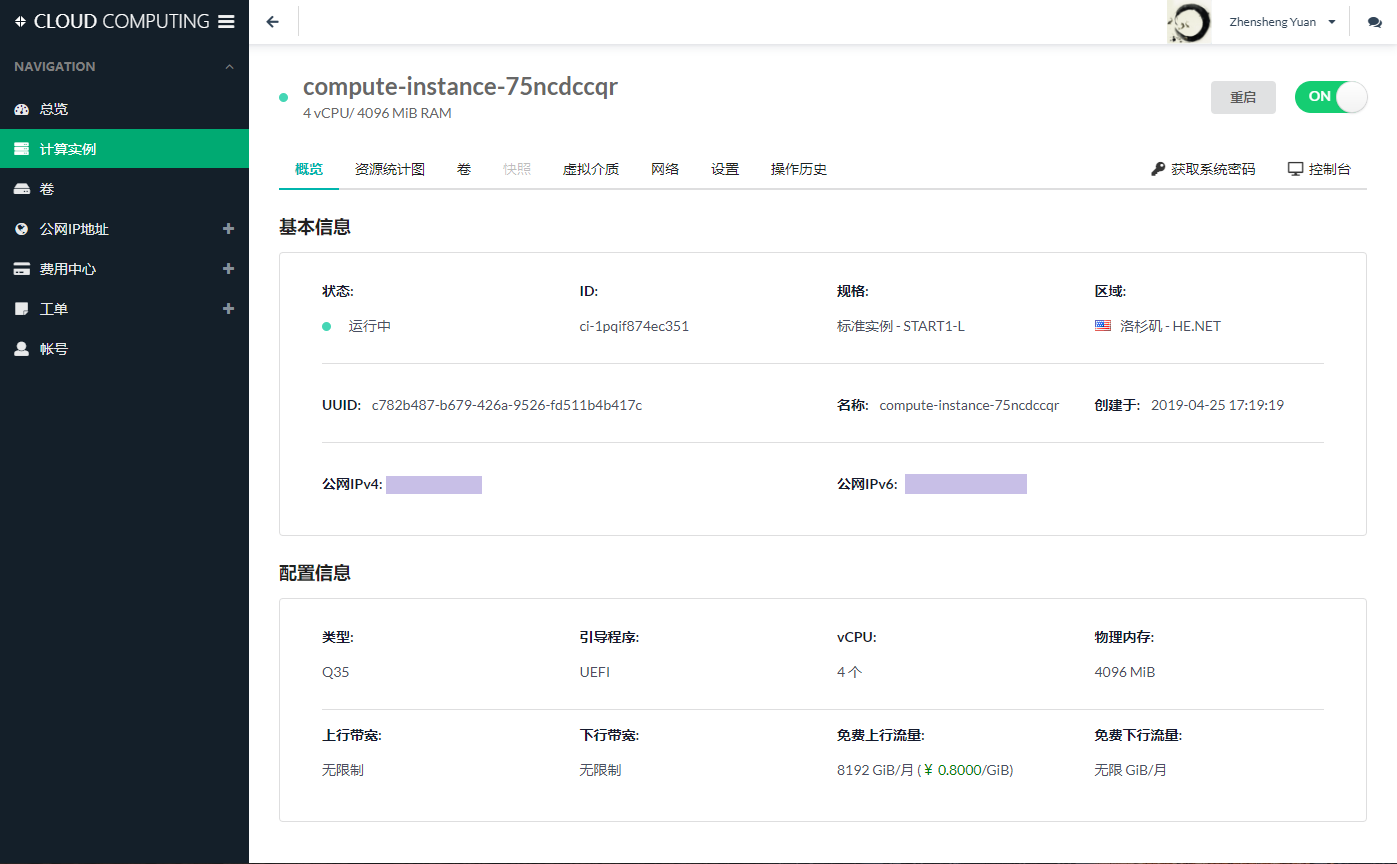Select the 概览 tab
Viewport: 1397px width, 864px height.
pyautogui.click(x=309, y=169)
